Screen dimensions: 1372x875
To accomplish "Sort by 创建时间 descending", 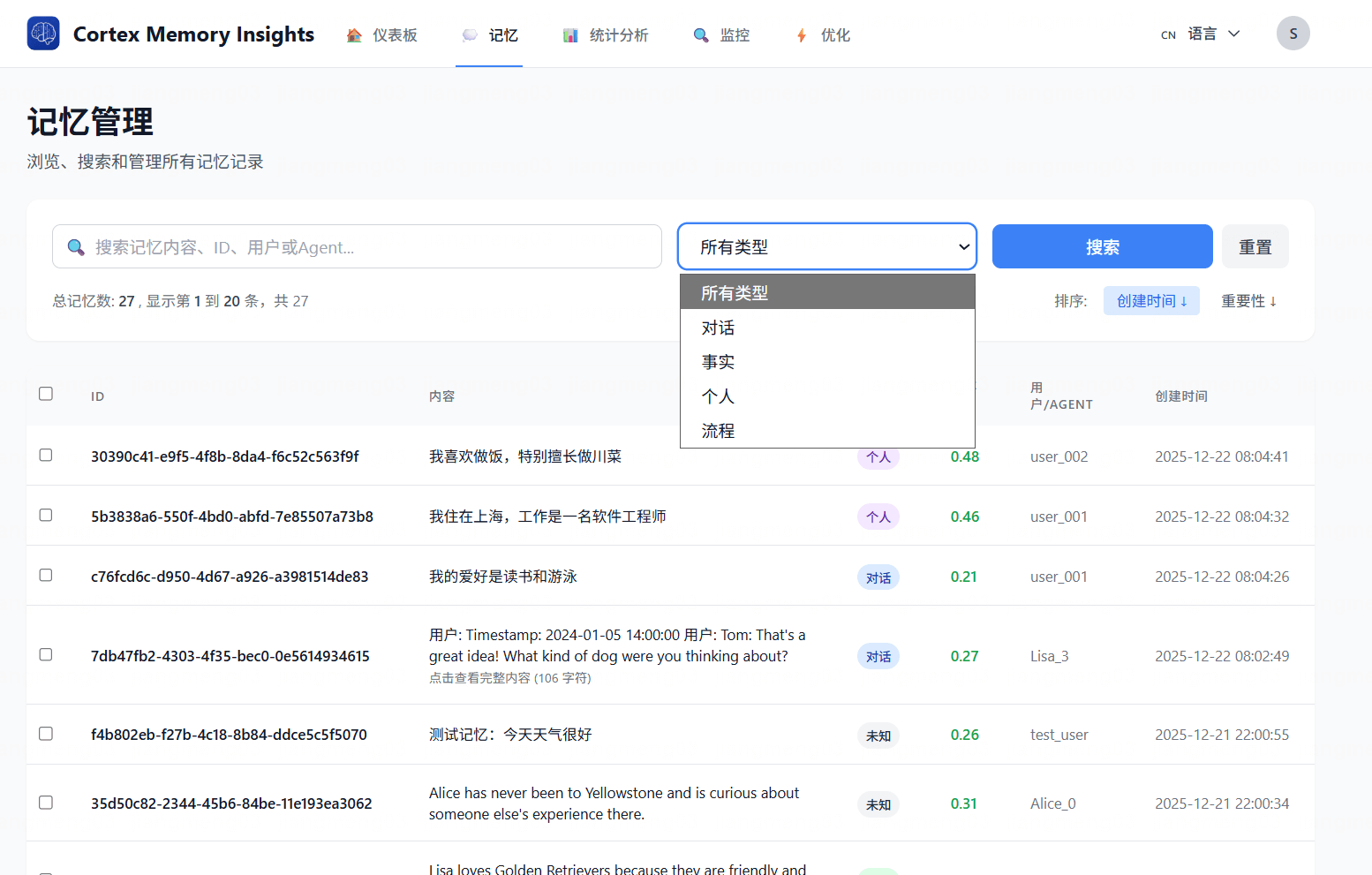I will [1151, 301].
